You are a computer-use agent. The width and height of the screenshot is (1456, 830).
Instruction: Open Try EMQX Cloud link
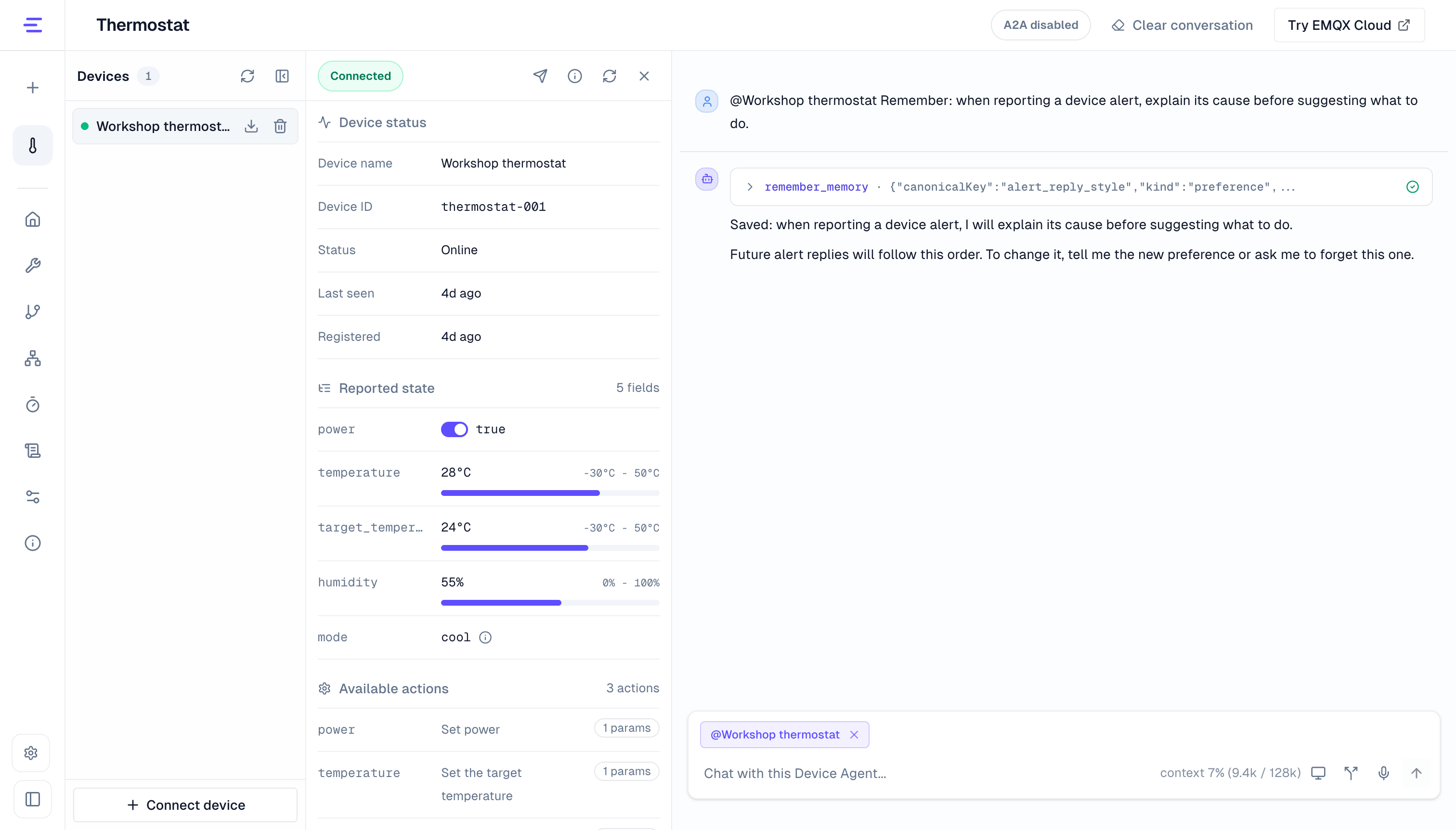[x=1349, y=25]
